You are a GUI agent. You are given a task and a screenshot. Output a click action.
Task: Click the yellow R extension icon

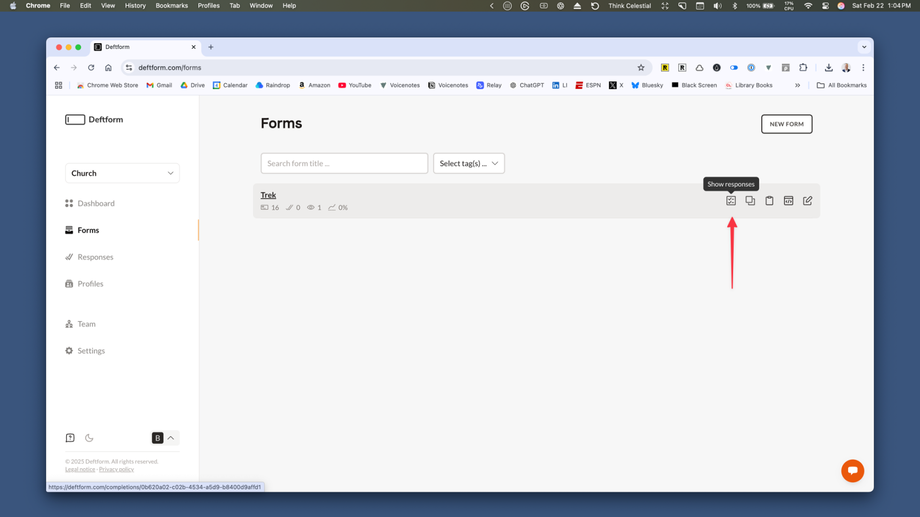pyautogui.click(x=665, y=67)
